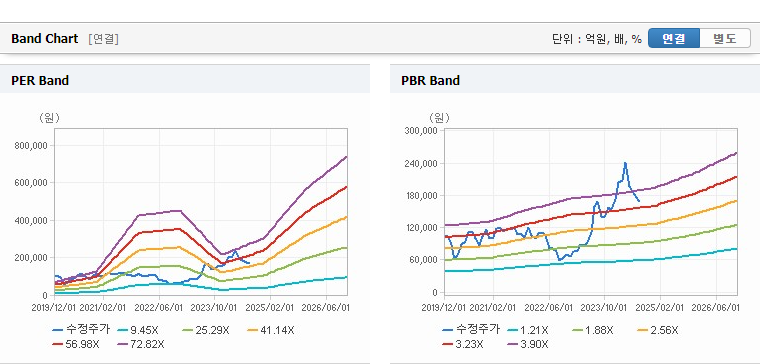
Task: Click 2025/02/01 x-axis label in PER chart
Action: click(270, 308)
